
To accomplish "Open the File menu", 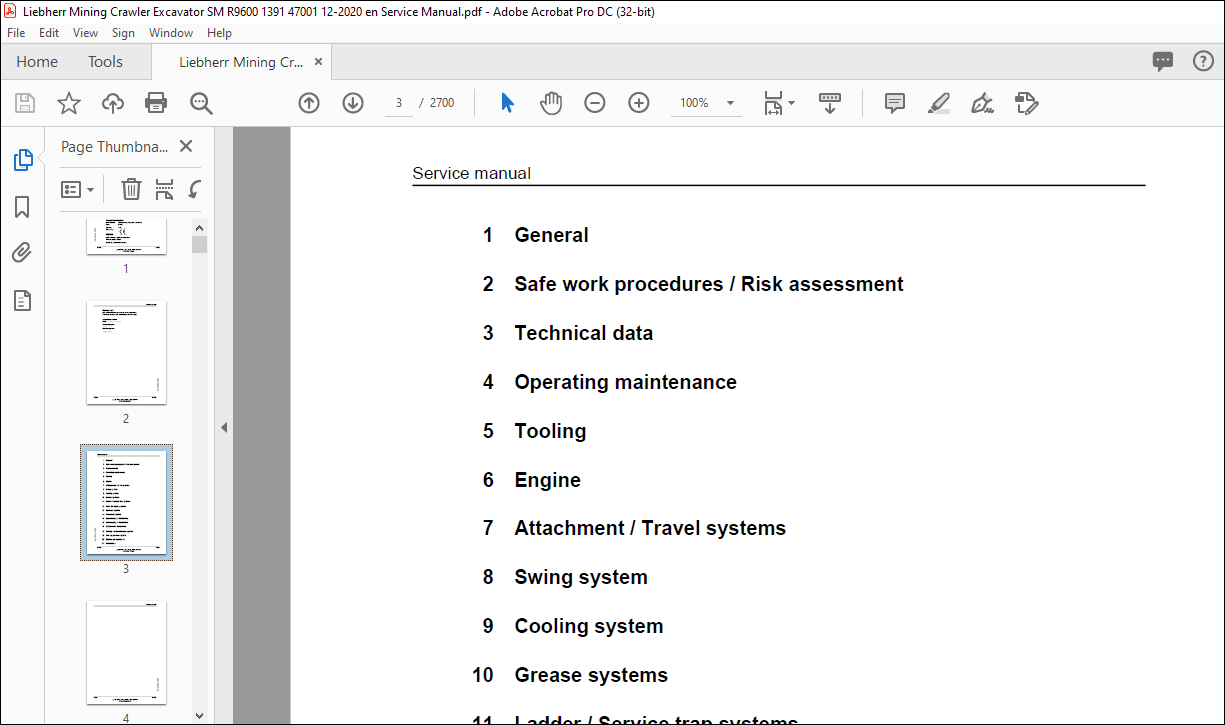I will pyautogui.click(x=16, y=33).
